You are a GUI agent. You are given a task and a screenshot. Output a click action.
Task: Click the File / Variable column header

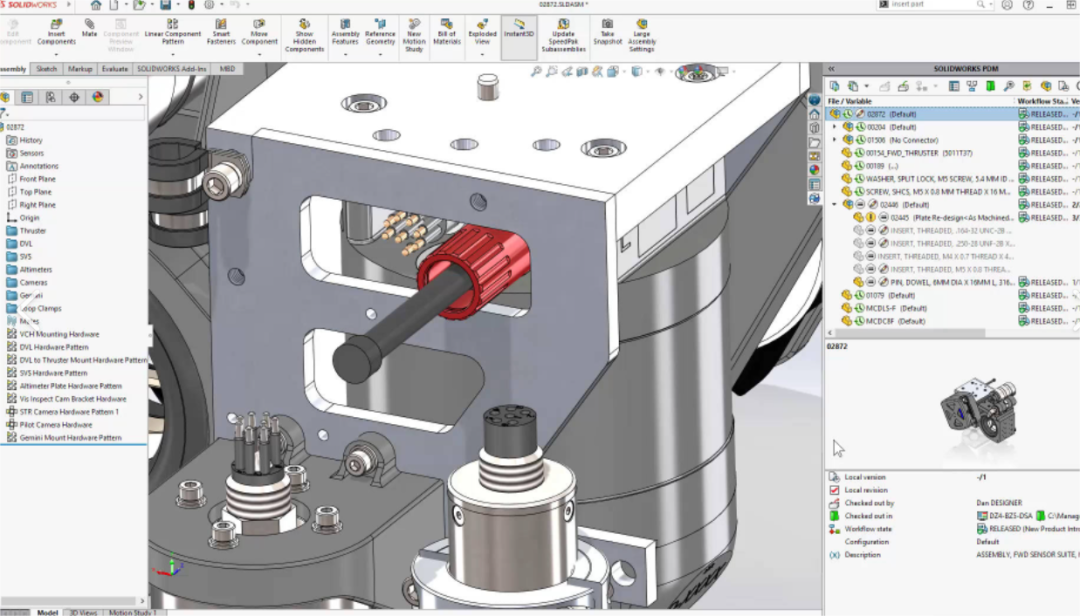pyautogui.click(x=920, y=101)
